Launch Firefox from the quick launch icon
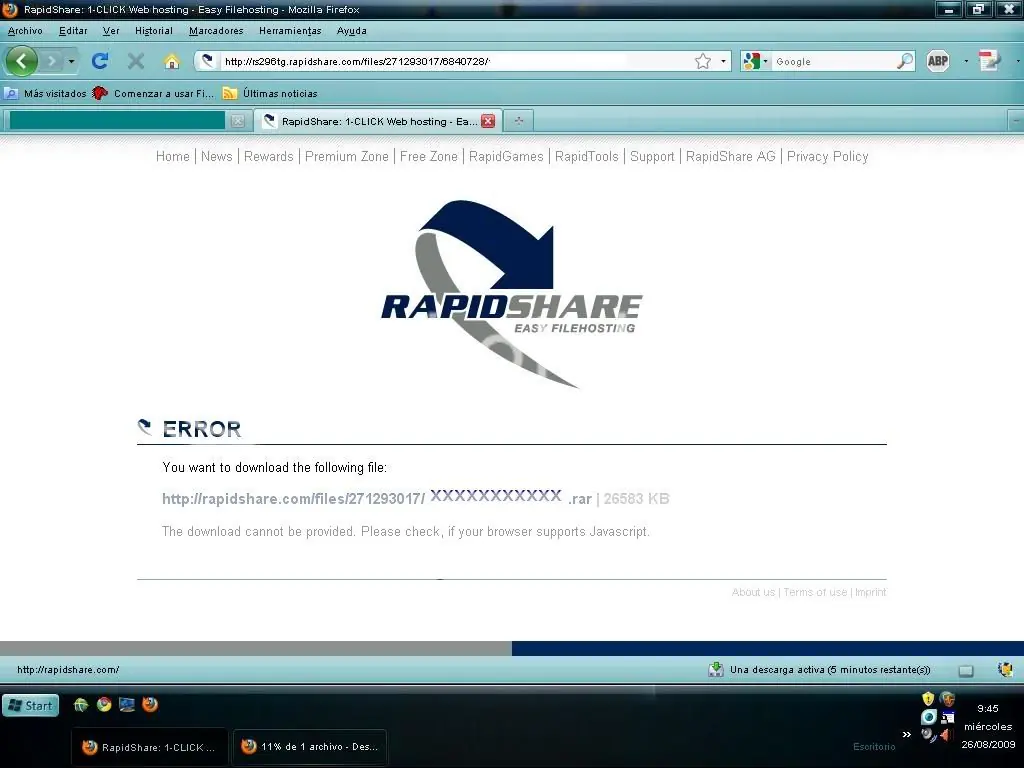The width and height of the screenshot is (1024, 768). coord(150,705)
